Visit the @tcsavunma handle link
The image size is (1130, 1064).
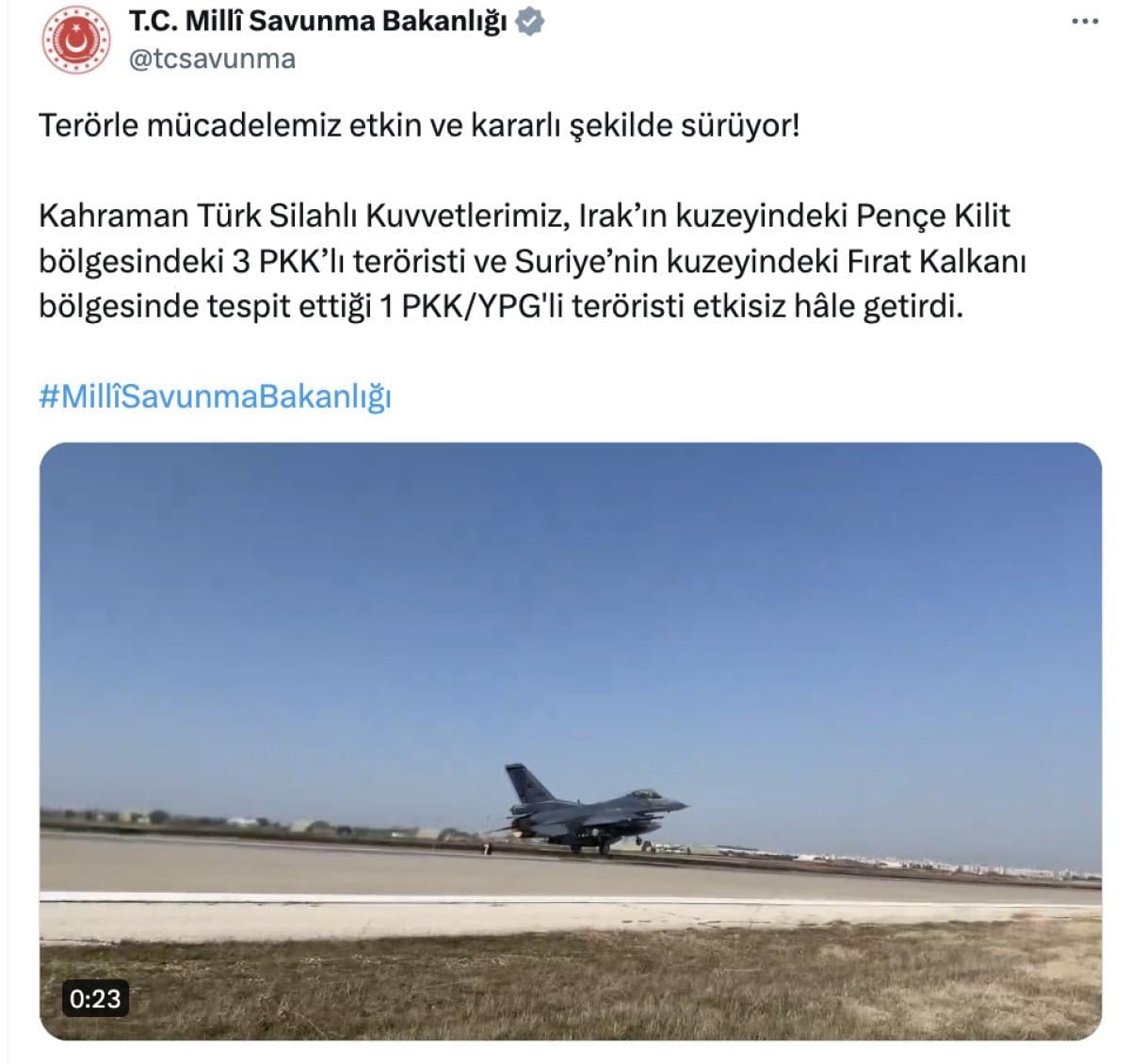[x=212, y=59]
